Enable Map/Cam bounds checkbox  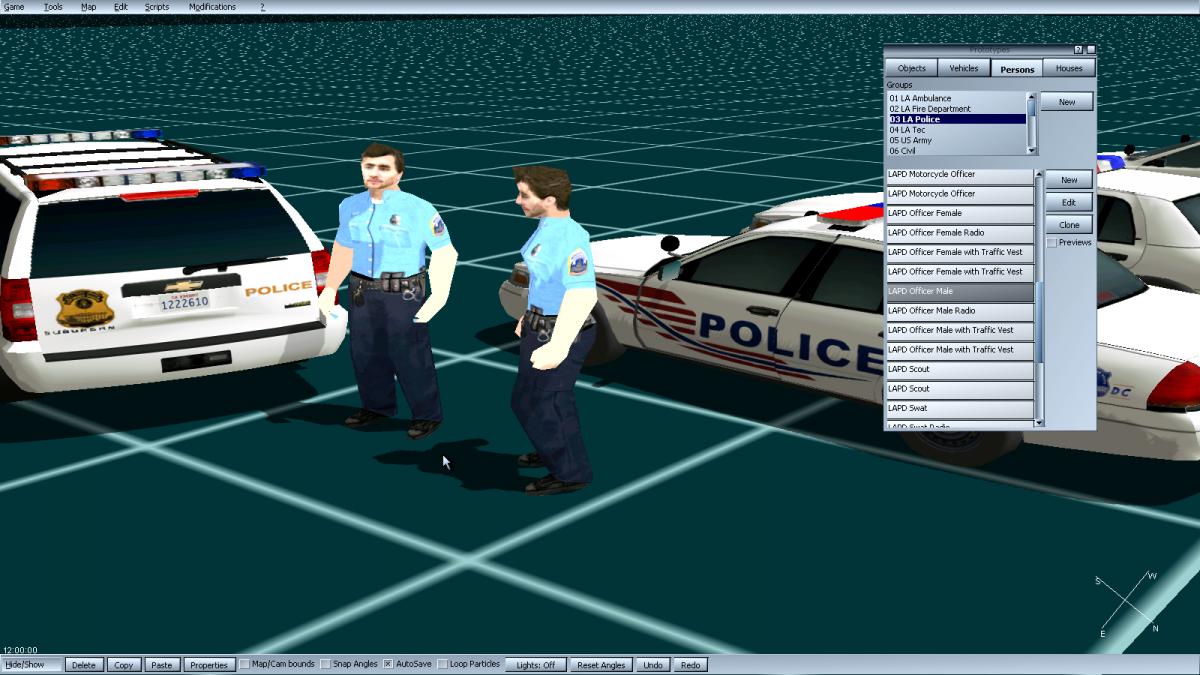click(x=245, y=665)
